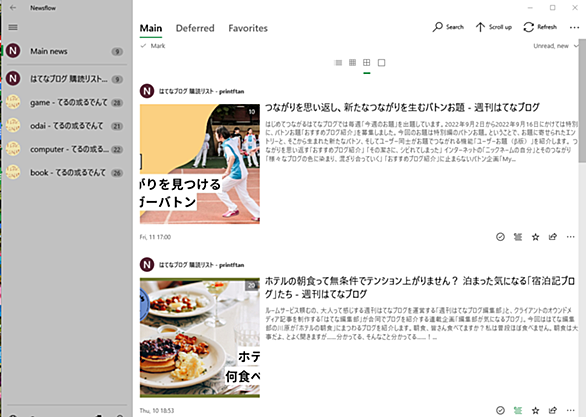Select Main news in the sidebar
The image size is (586, 417).
click(66, 51)
